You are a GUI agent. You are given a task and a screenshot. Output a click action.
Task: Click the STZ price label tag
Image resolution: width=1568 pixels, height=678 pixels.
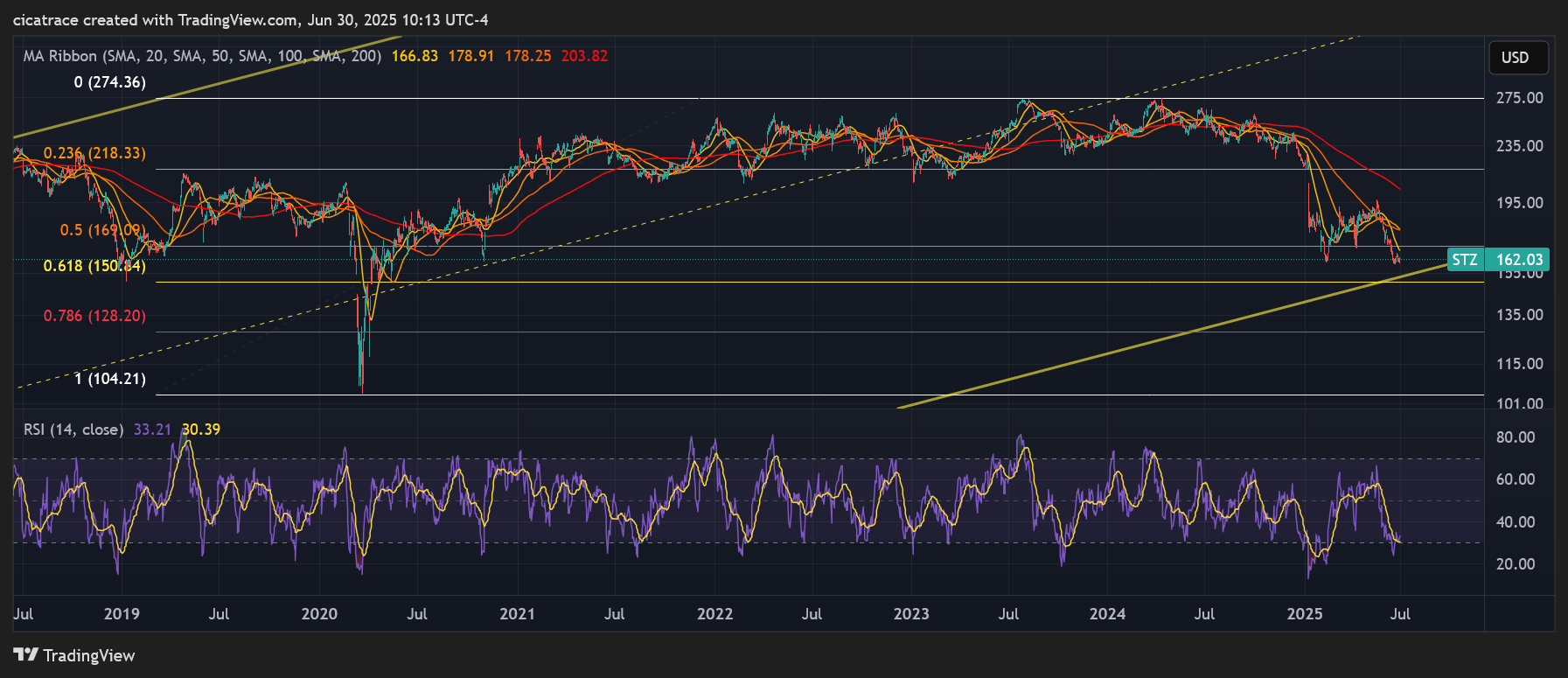point(1465,260)
